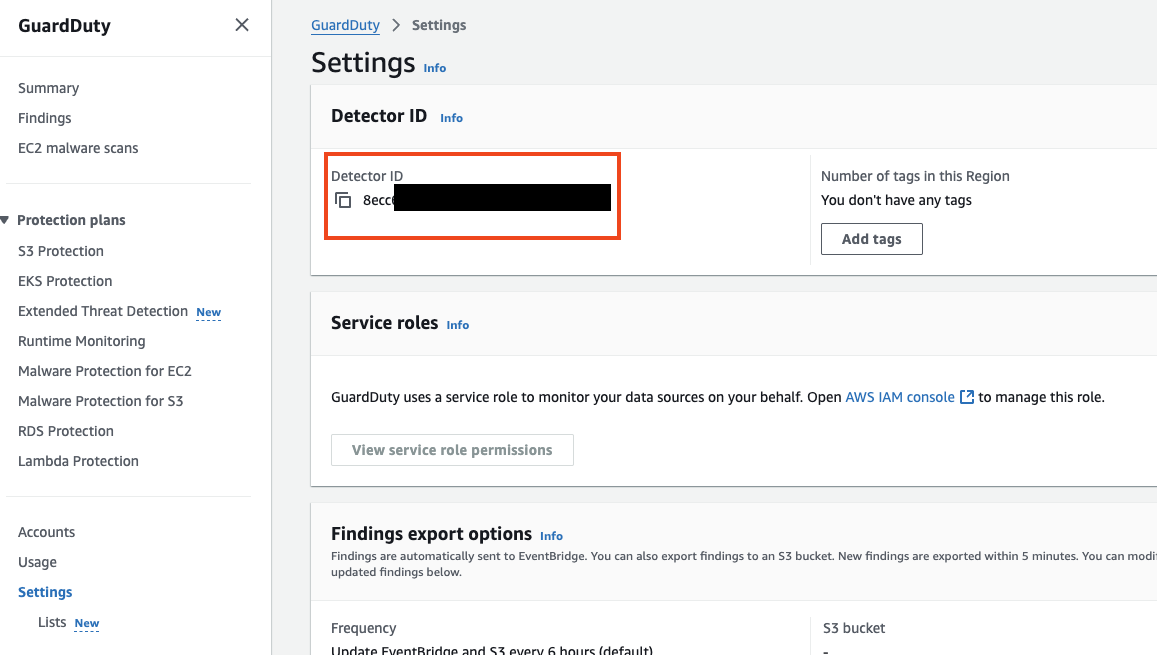Screen dimensions: 1157x655
Task: Click View service role permissions button
Action: click(x=452, y=450)
